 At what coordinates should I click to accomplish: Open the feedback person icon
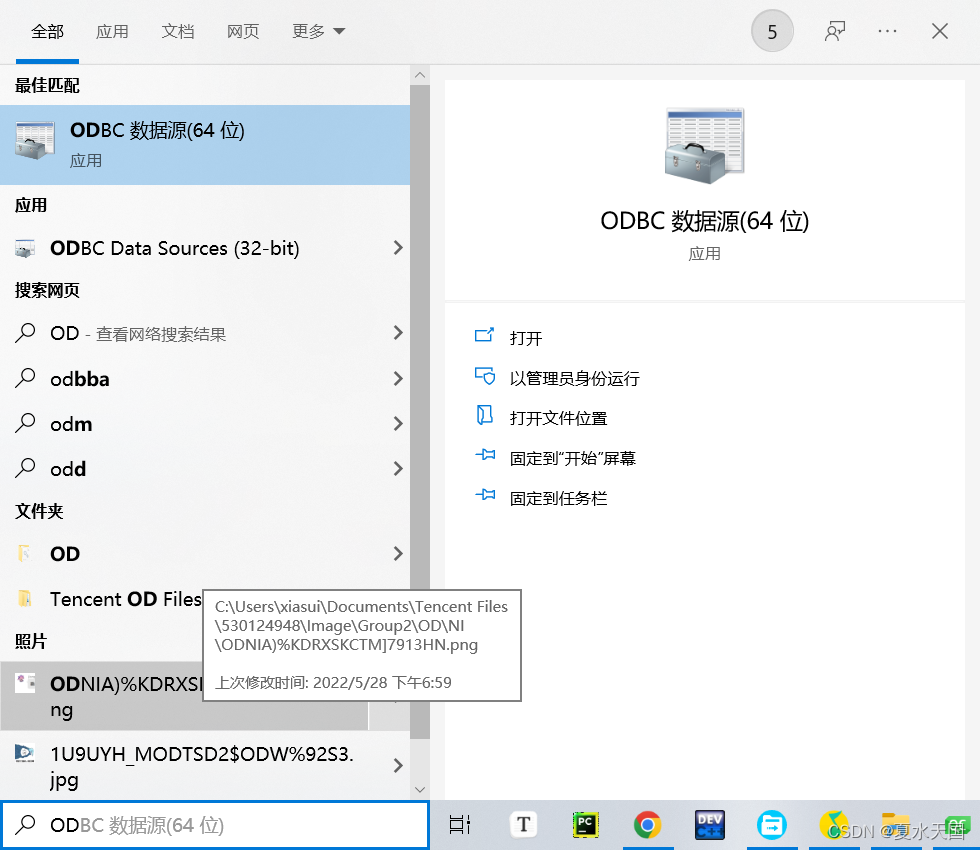(835, 31)
